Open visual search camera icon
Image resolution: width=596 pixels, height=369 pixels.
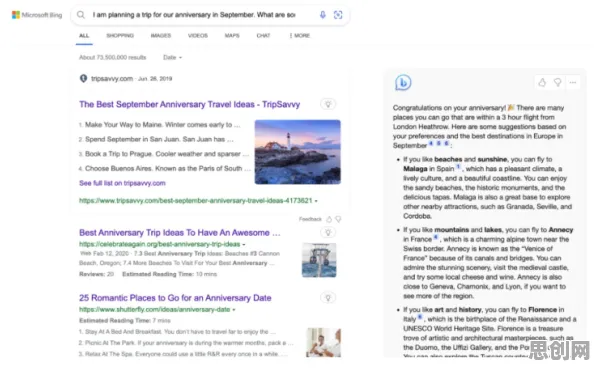[x=338, y=15]
